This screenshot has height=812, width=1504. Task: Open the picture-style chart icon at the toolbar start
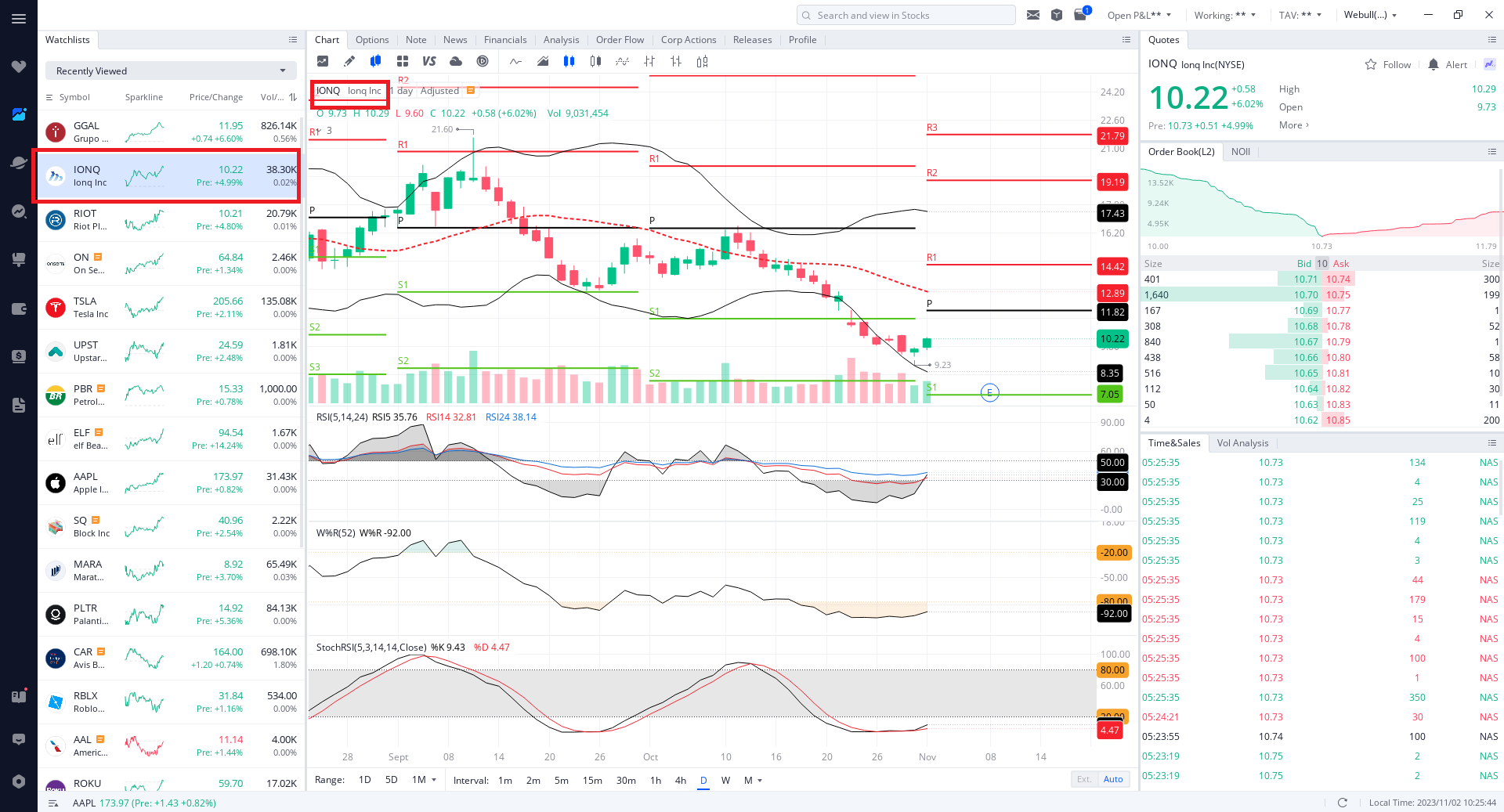(x=323, y=61)
